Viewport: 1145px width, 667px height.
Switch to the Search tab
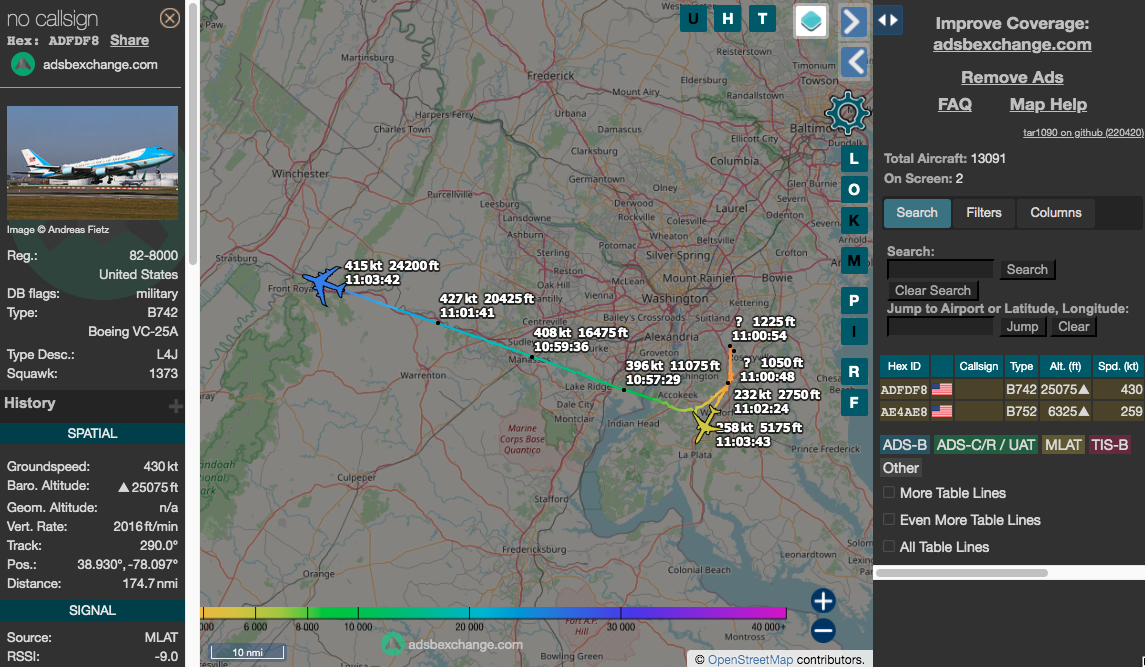pos(917,213)
